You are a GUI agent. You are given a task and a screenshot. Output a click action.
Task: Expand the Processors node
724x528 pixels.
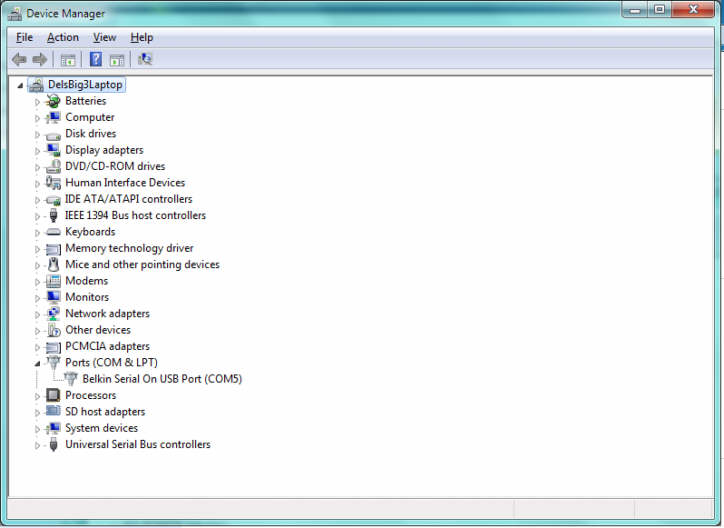tap(37, 396)
